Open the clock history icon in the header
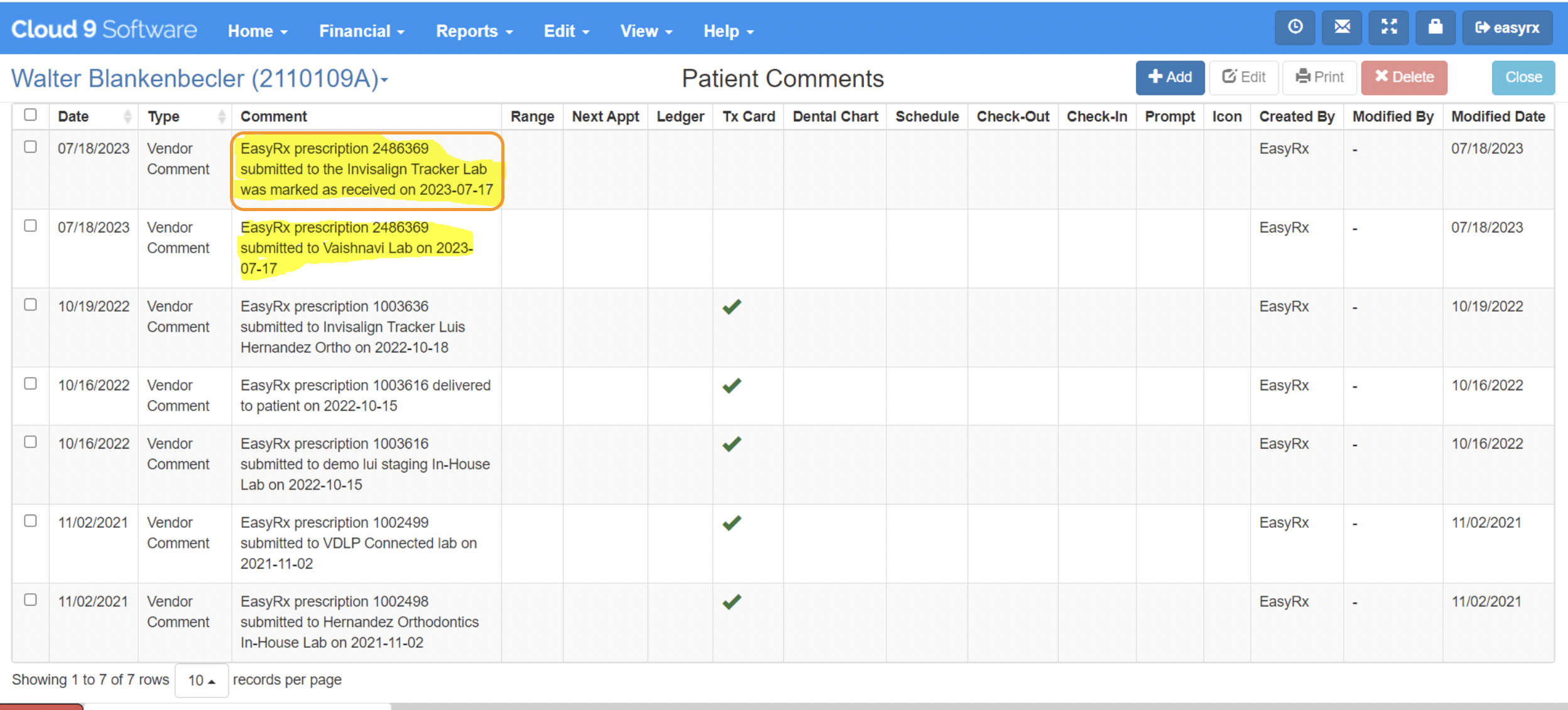This screenshot has width=1568, height=710. 1295,28
